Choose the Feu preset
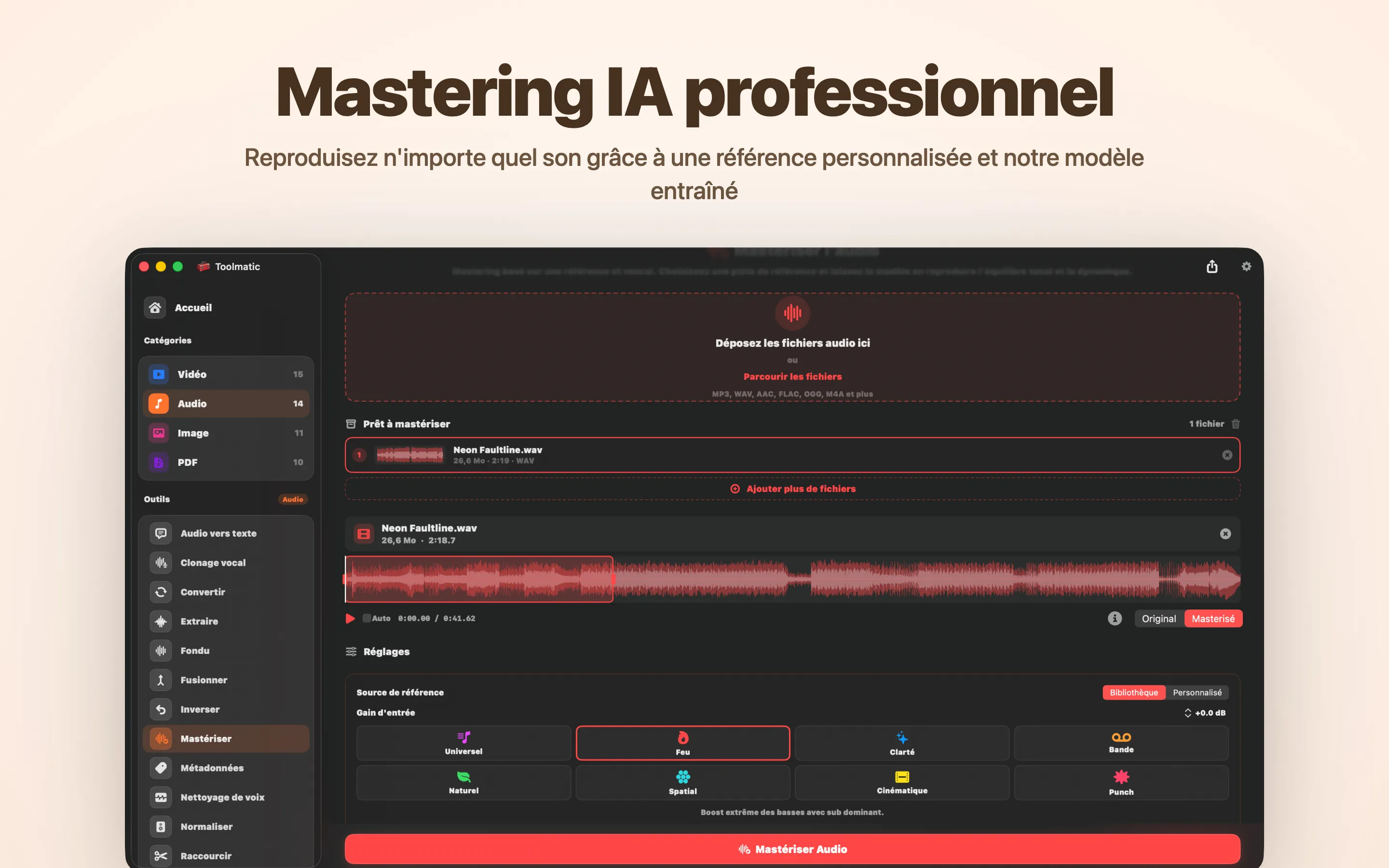The image size is (1389, 868). (683, 743)
